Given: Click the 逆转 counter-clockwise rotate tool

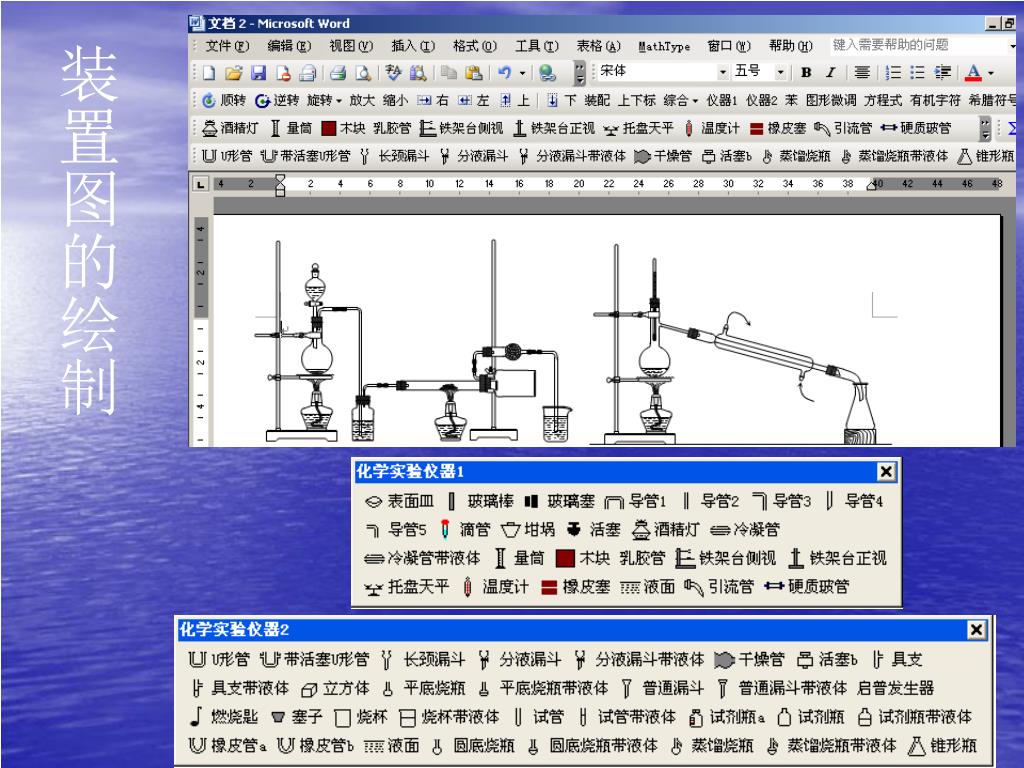Looking at the screenshot, I should (x=276, y=100).
